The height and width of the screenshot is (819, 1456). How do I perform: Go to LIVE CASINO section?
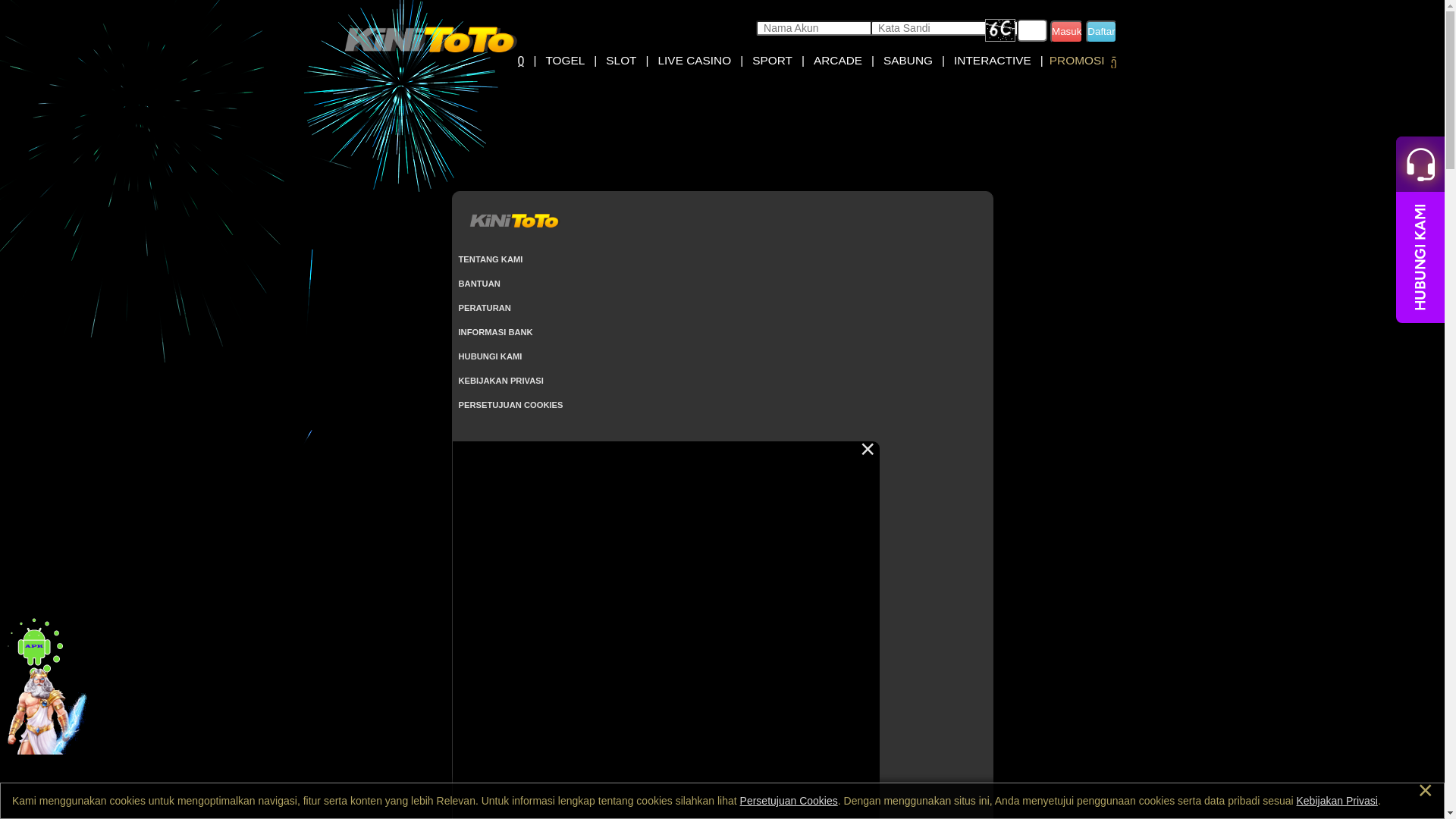(694, 61)
